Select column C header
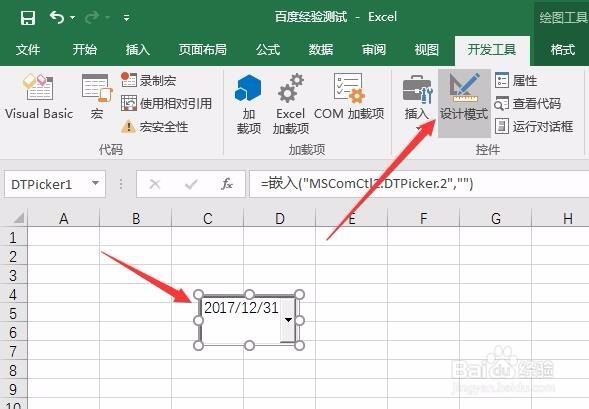 (208, 218)
